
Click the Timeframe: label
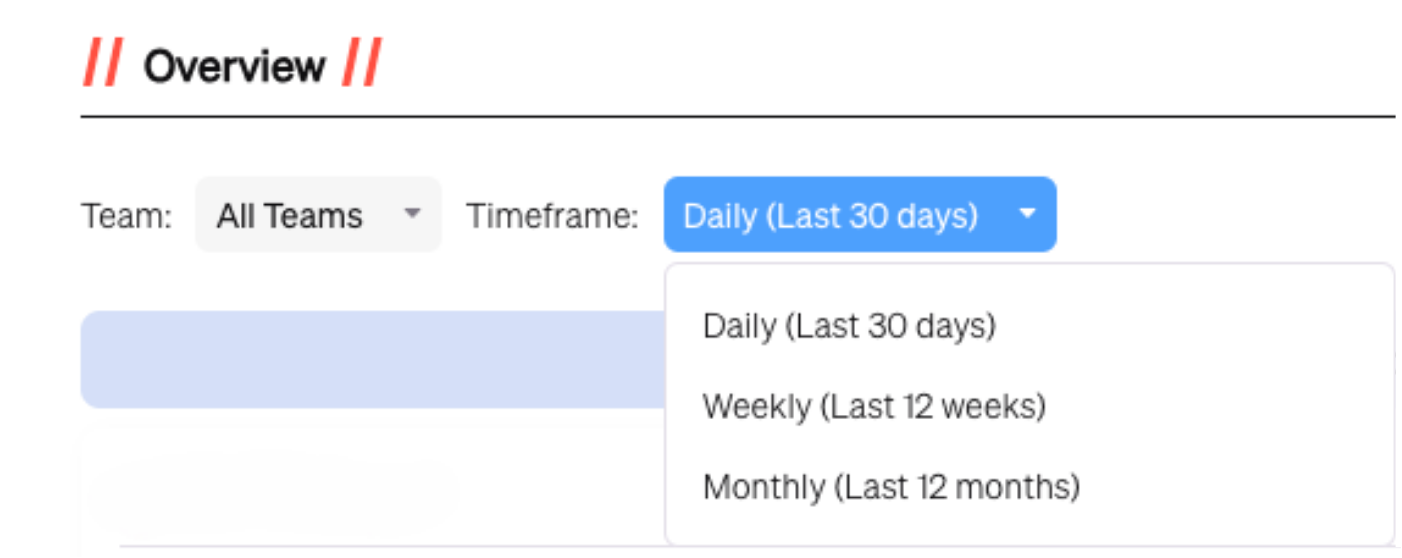pyautogui.click(x=552, y=216)
